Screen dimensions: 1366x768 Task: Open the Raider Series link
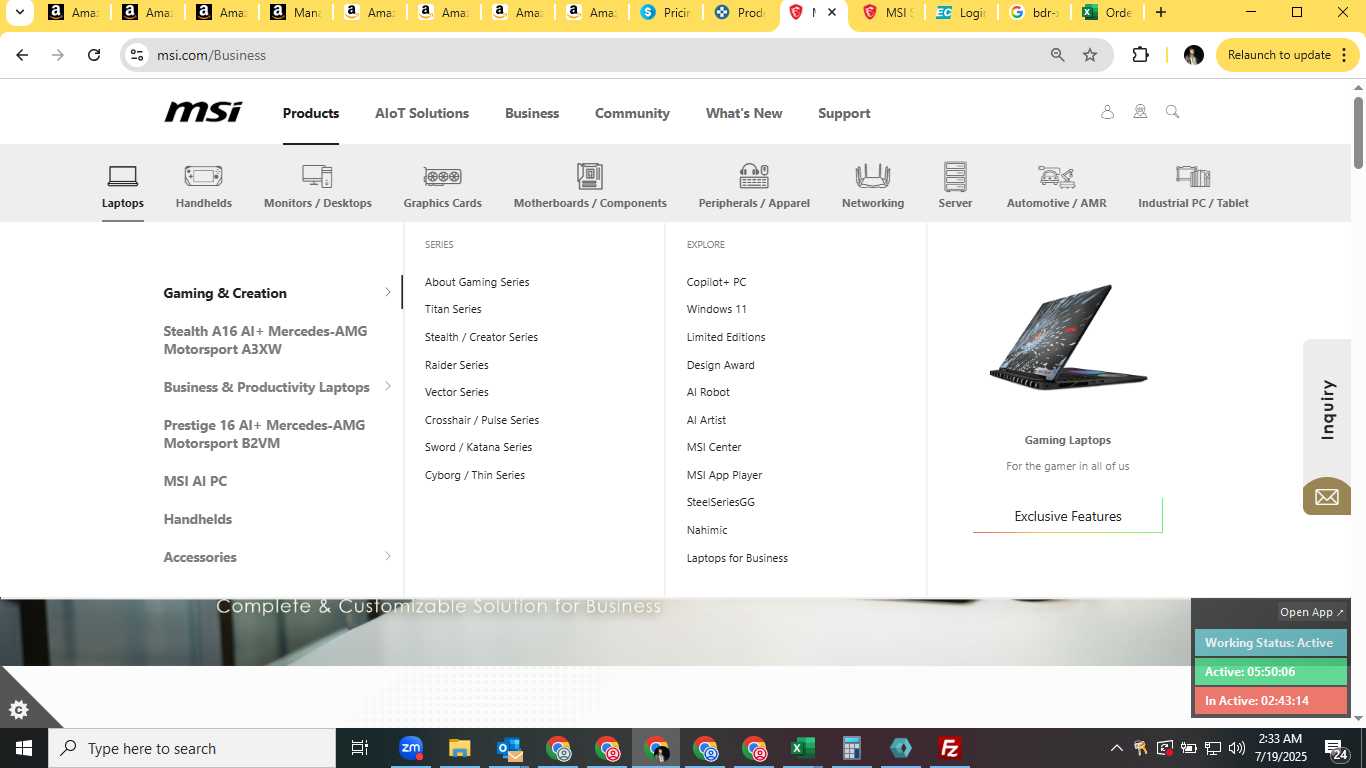pyautogui.click(x=457, y=365)
